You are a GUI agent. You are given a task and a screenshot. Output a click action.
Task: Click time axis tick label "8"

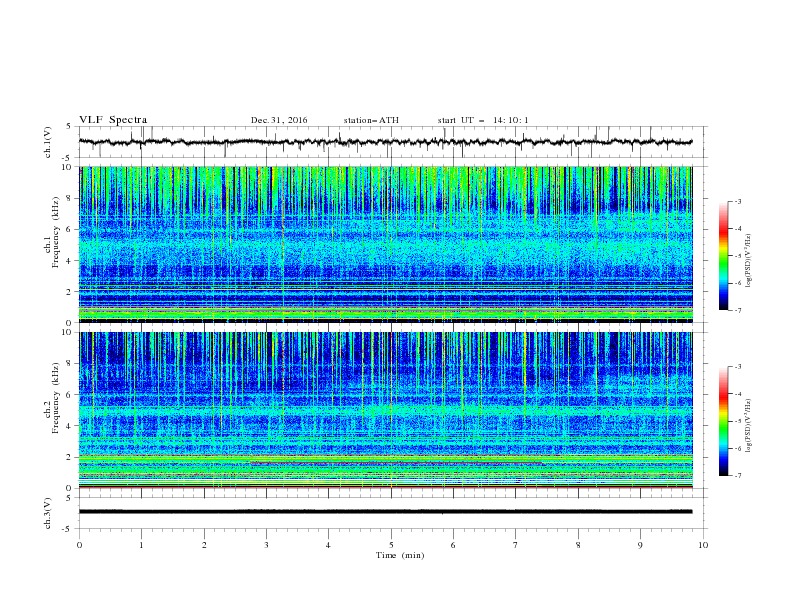578,545
